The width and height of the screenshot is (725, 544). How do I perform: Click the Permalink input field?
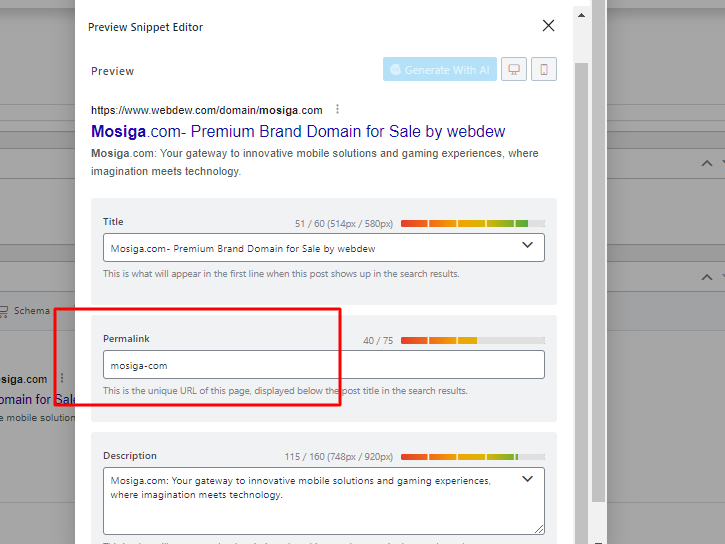click(324, 365)
